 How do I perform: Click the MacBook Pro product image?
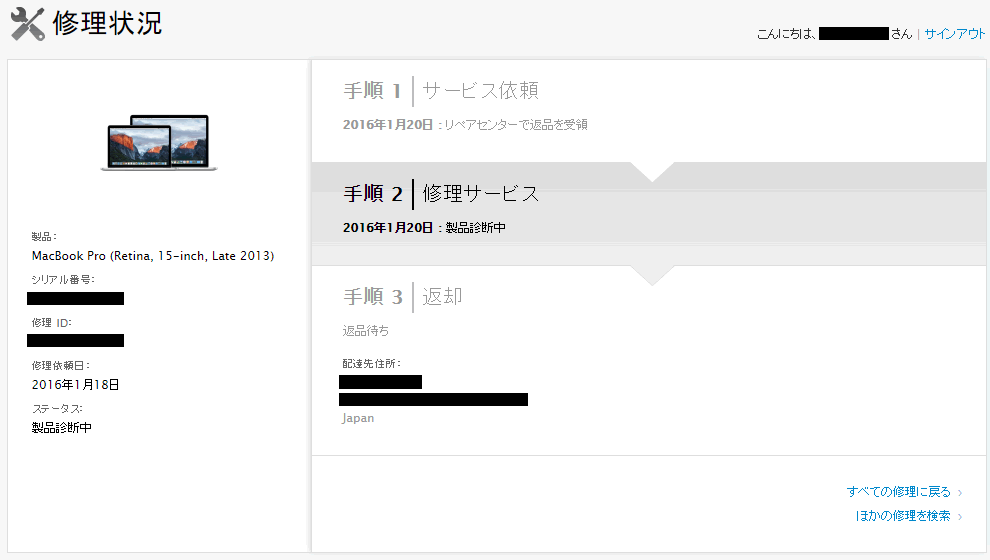[159, 143]
